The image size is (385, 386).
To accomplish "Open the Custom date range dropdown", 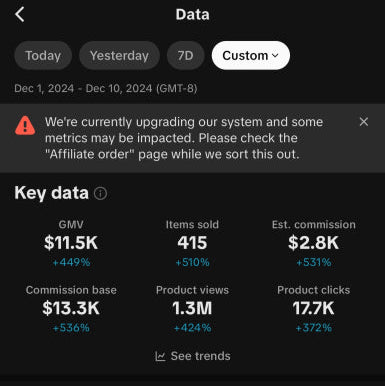I will [251, 55].
